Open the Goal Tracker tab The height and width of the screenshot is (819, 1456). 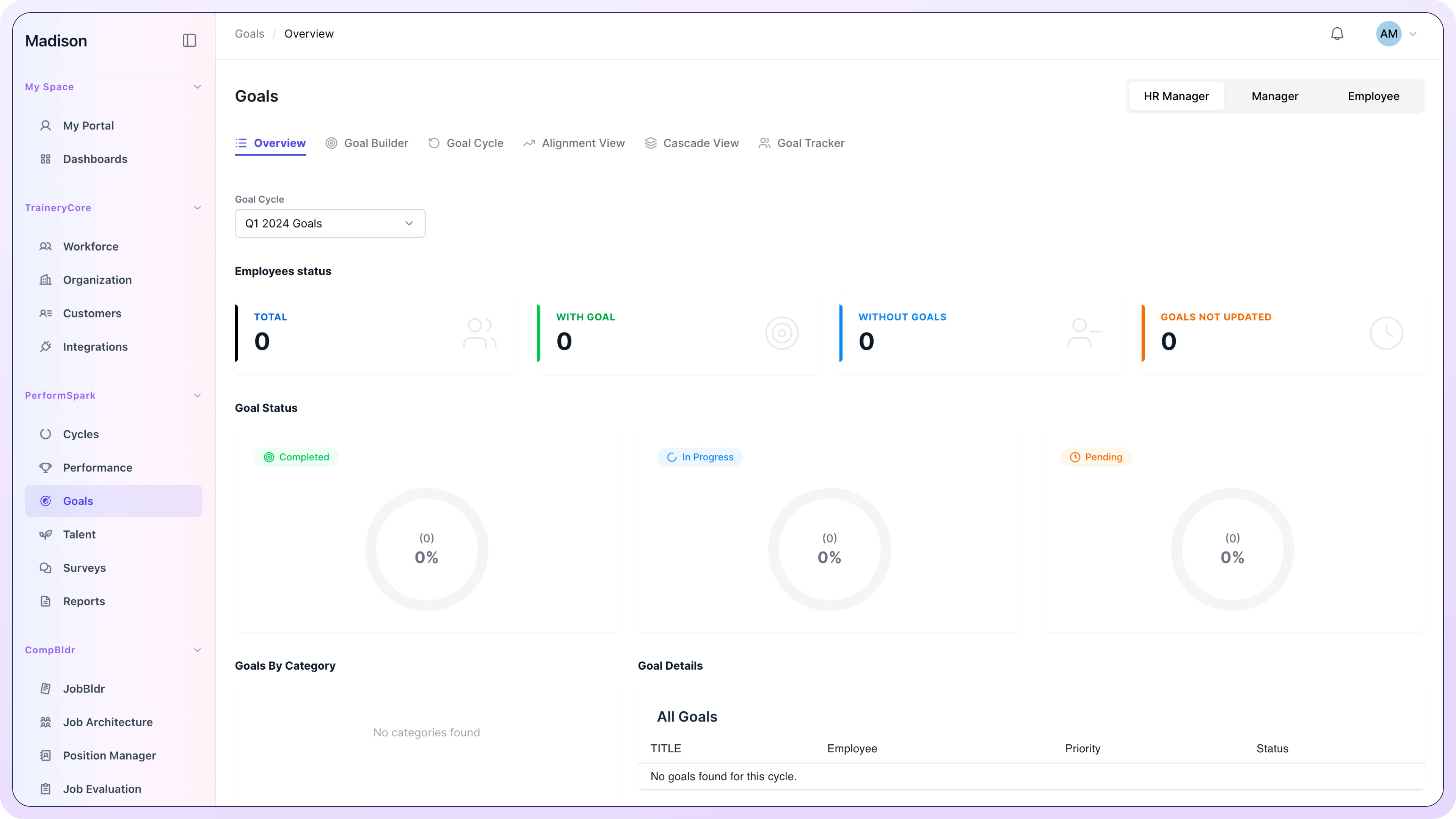801,143
